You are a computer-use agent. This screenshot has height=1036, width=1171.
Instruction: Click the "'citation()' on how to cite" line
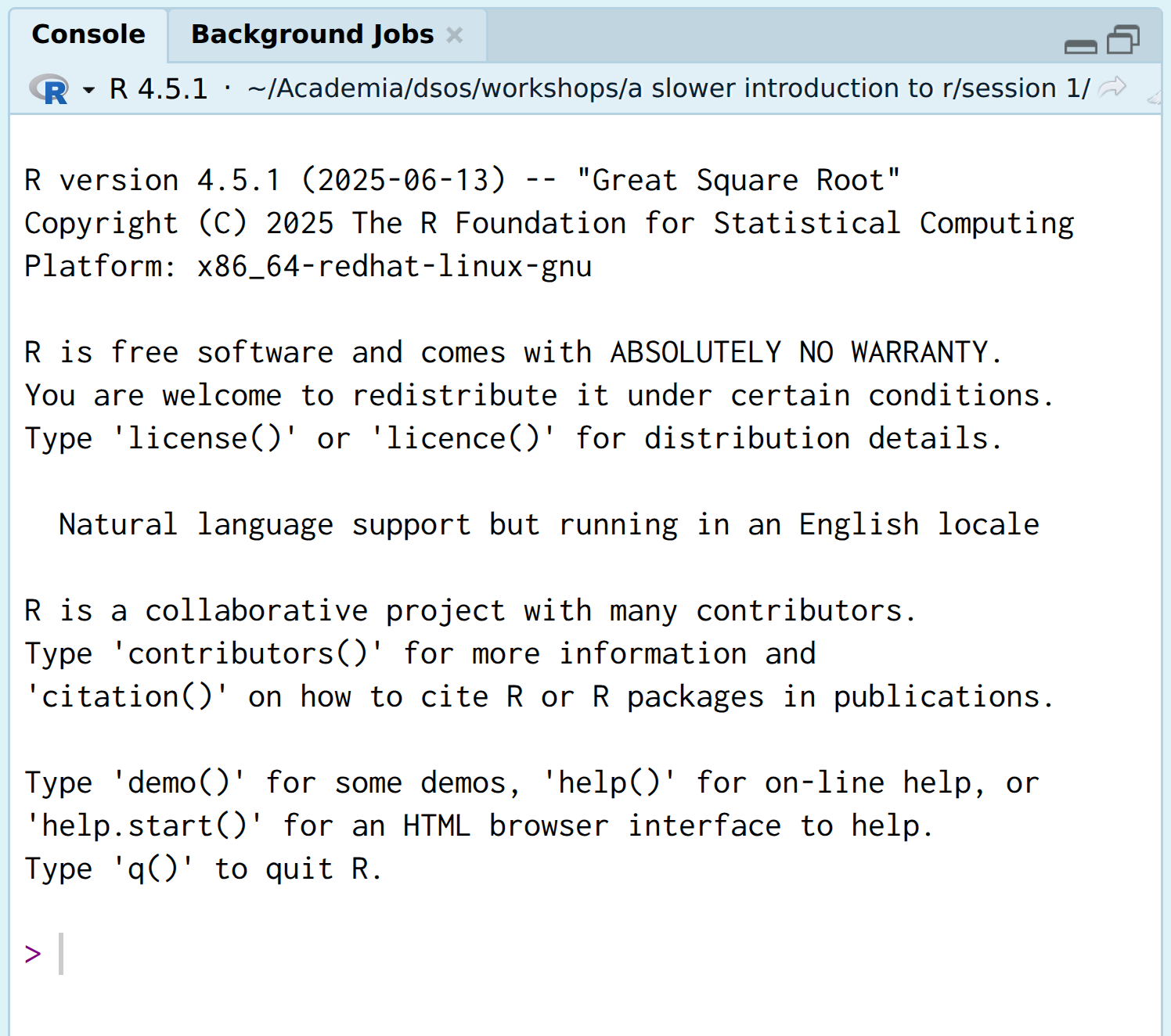tap(539, 697)
